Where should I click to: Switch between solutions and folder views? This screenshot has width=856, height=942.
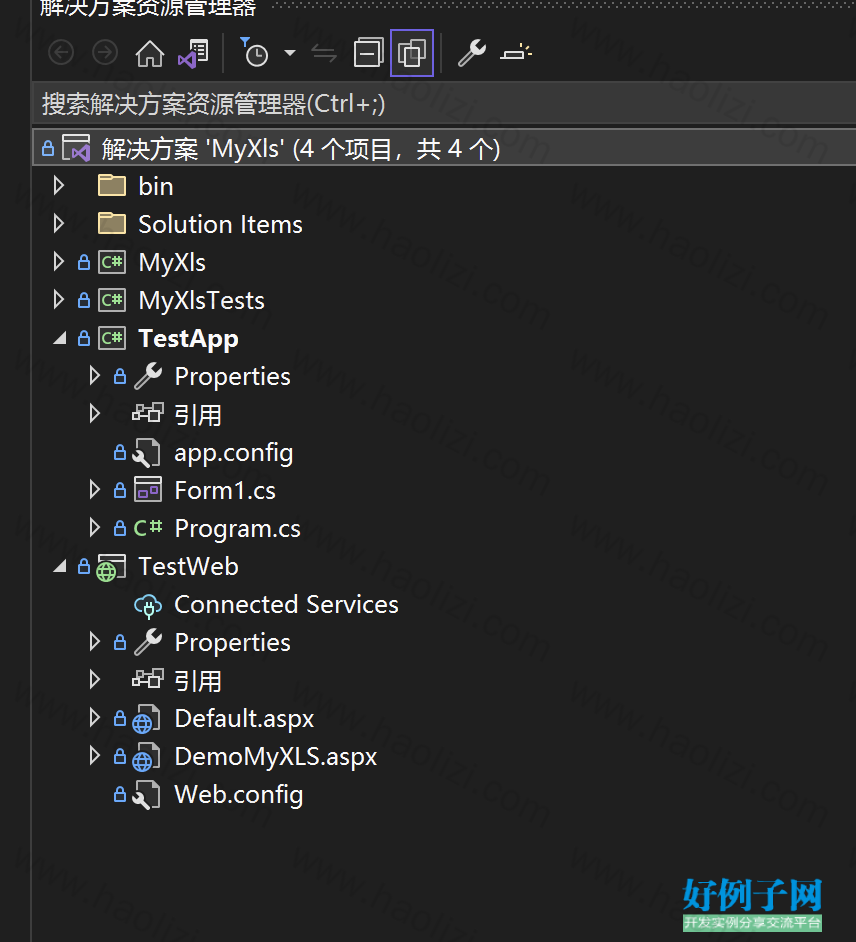point(193,53)
